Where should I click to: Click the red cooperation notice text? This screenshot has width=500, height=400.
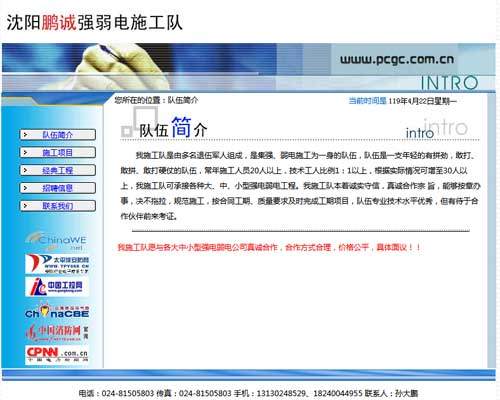[x=269, y=247]
